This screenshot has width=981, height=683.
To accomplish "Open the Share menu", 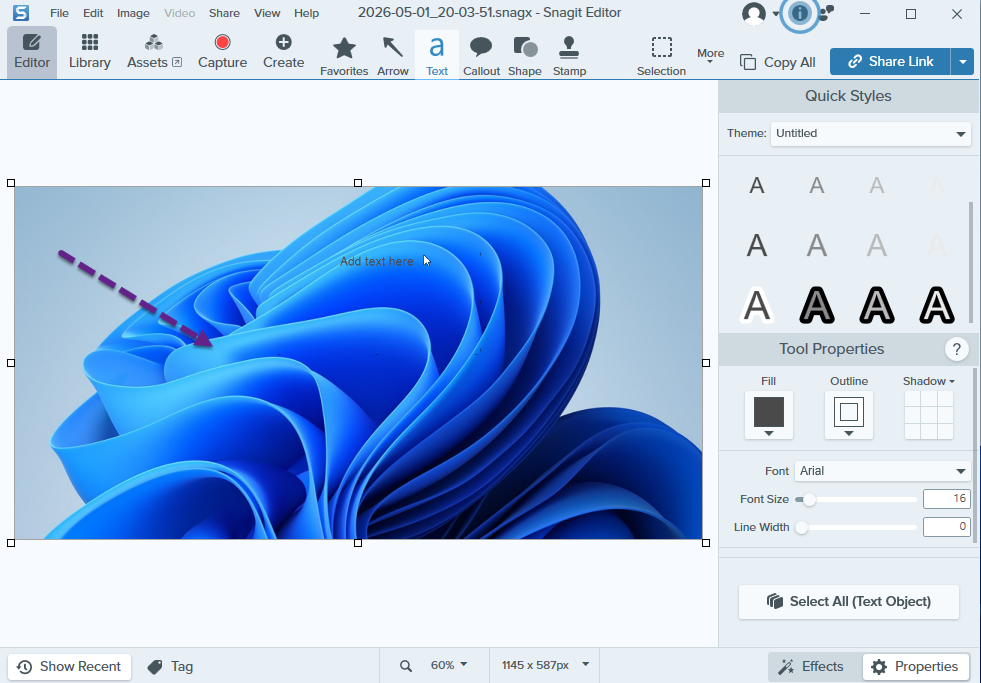I will (224, 13).
